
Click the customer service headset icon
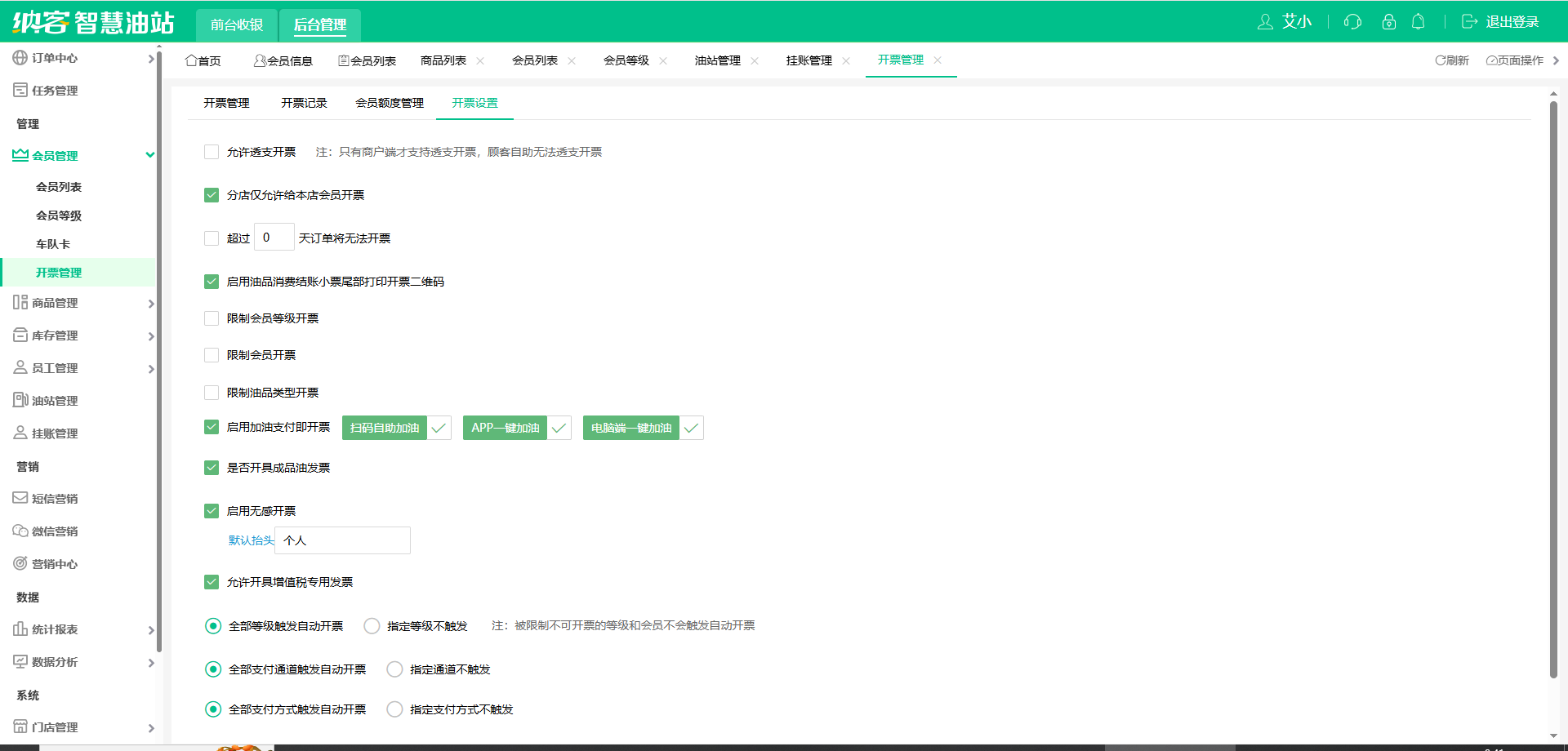tap(1352, 22)
